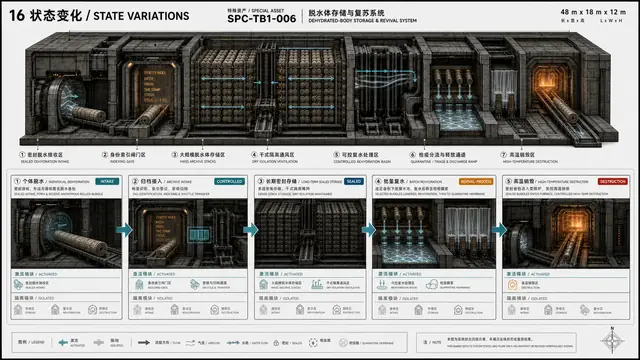Image resolution: width=640 pixels, height=360 pixels.
Task: Click the isolated Storage icon in Batch Rehydration card
Action: [x=418, y=310]
